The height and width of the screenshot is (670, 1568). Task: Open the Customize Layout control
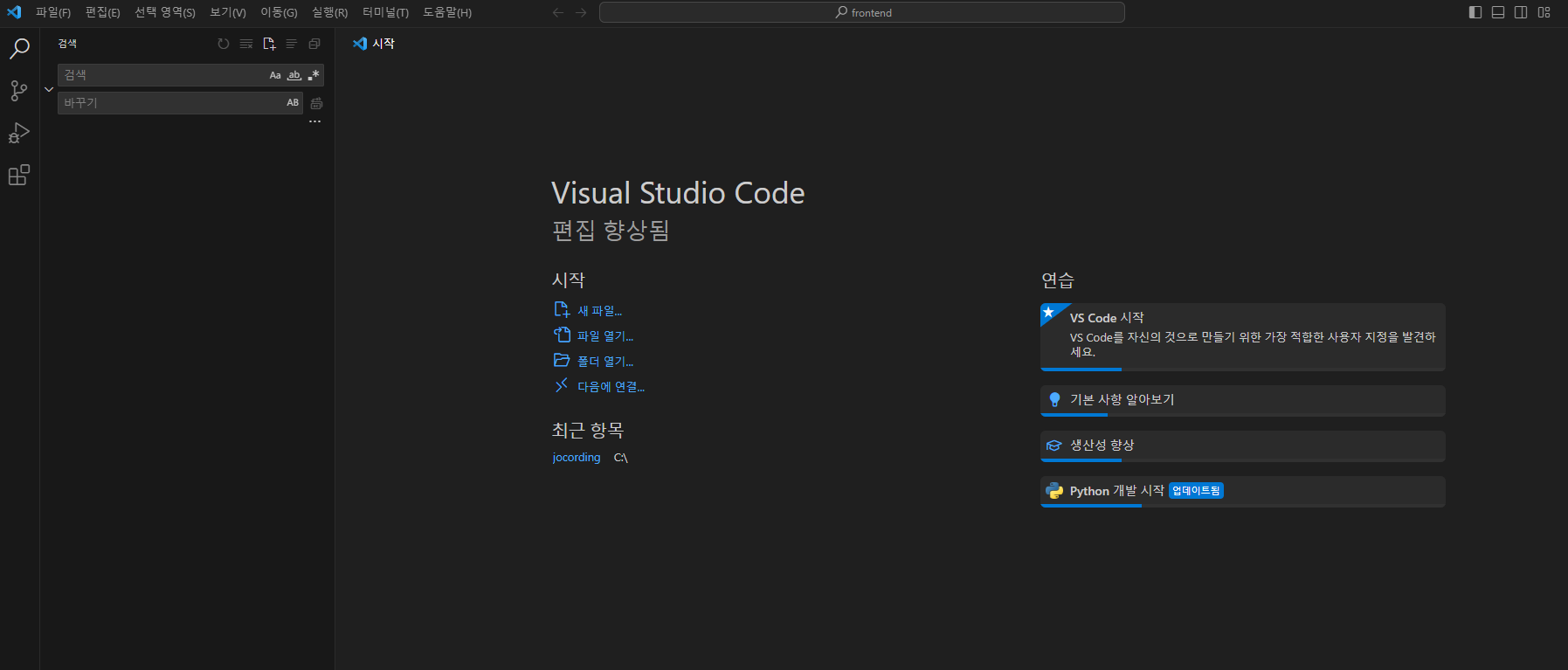point(1544,12)
